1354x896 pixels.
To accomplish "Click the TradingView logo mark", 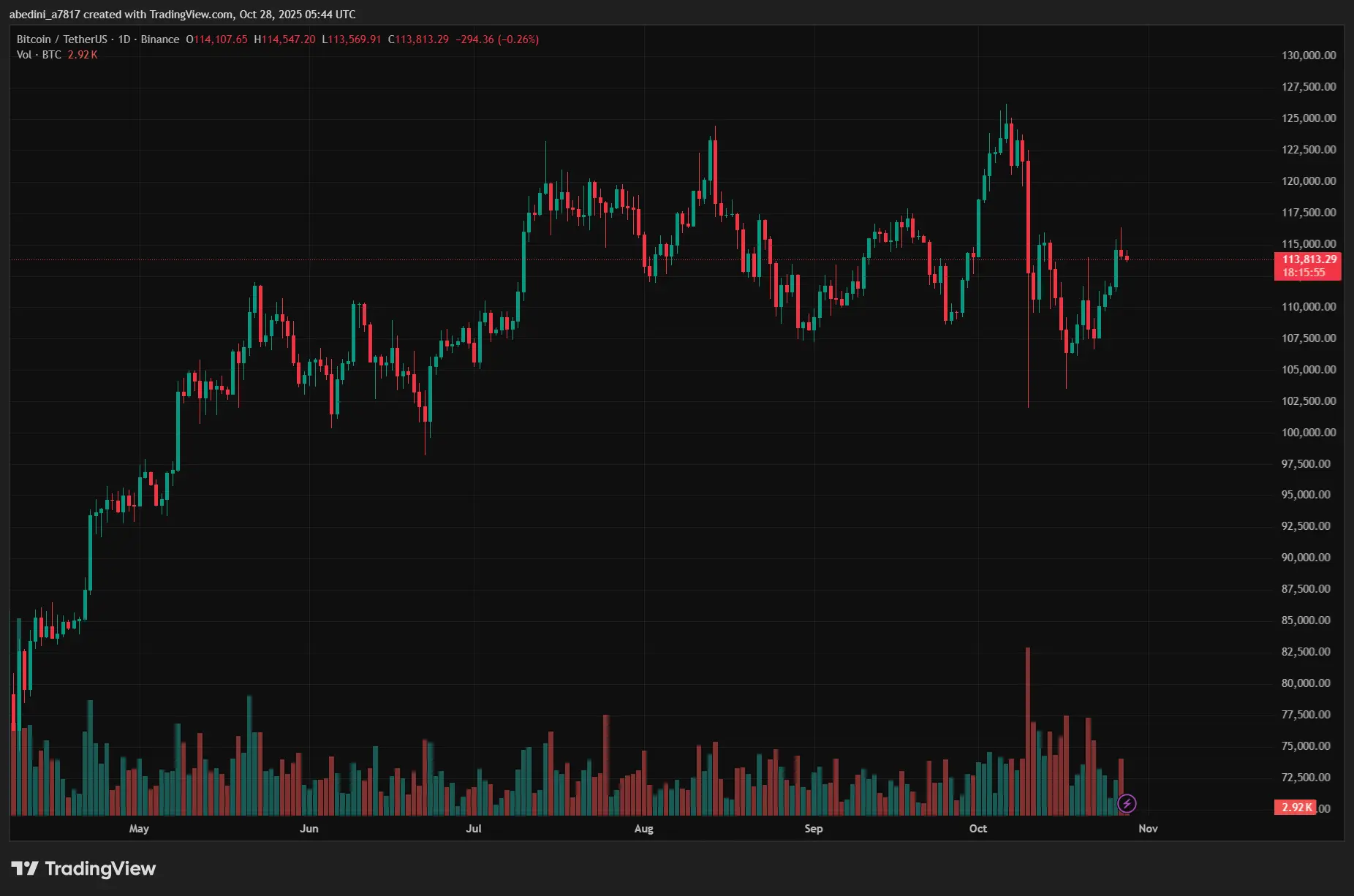I will point(25,868).
